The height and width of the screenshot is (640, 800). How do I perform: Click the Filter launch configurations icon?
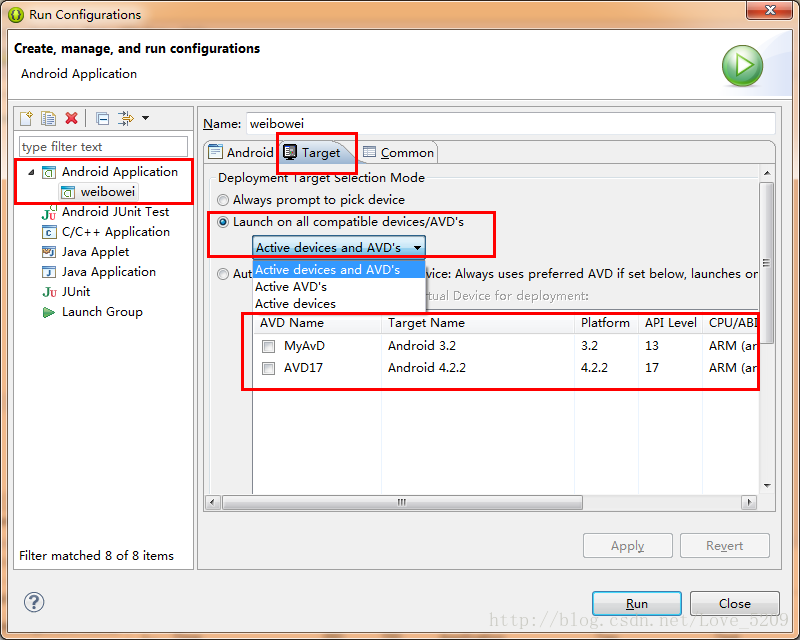pyautogui.click(x=126, y=118)
